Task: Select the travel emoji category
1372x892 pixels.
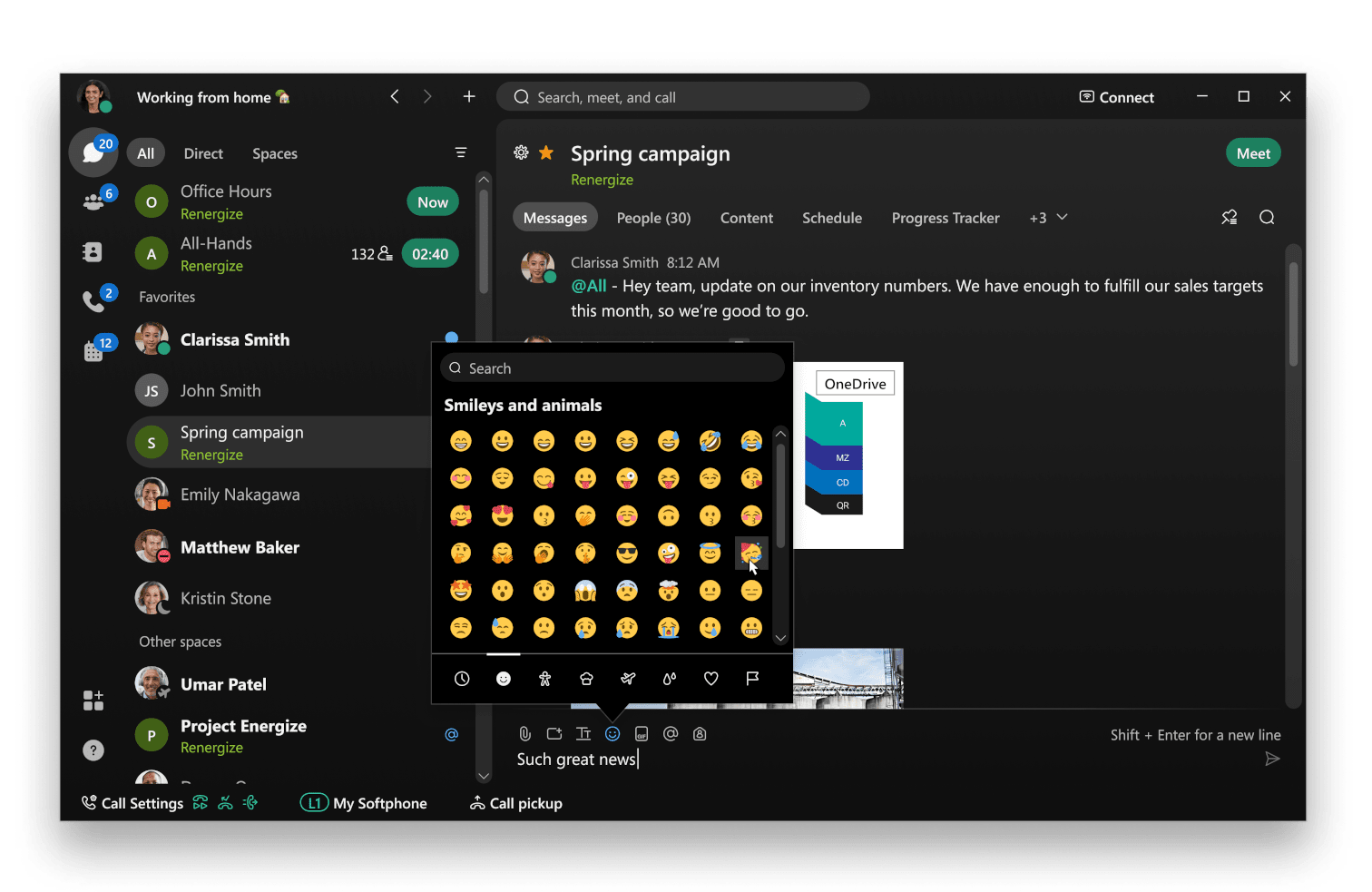Action: pyautogui.click(x=628, y=678)
